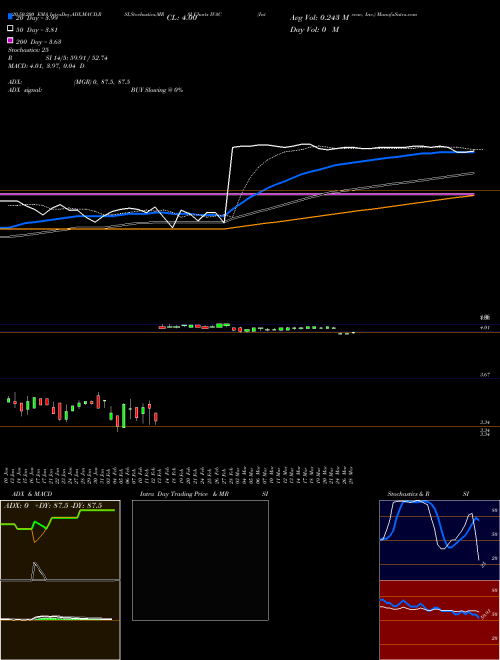
Task: Click the 'Avg Vol: 0.243 M' label
Action: 319,18
